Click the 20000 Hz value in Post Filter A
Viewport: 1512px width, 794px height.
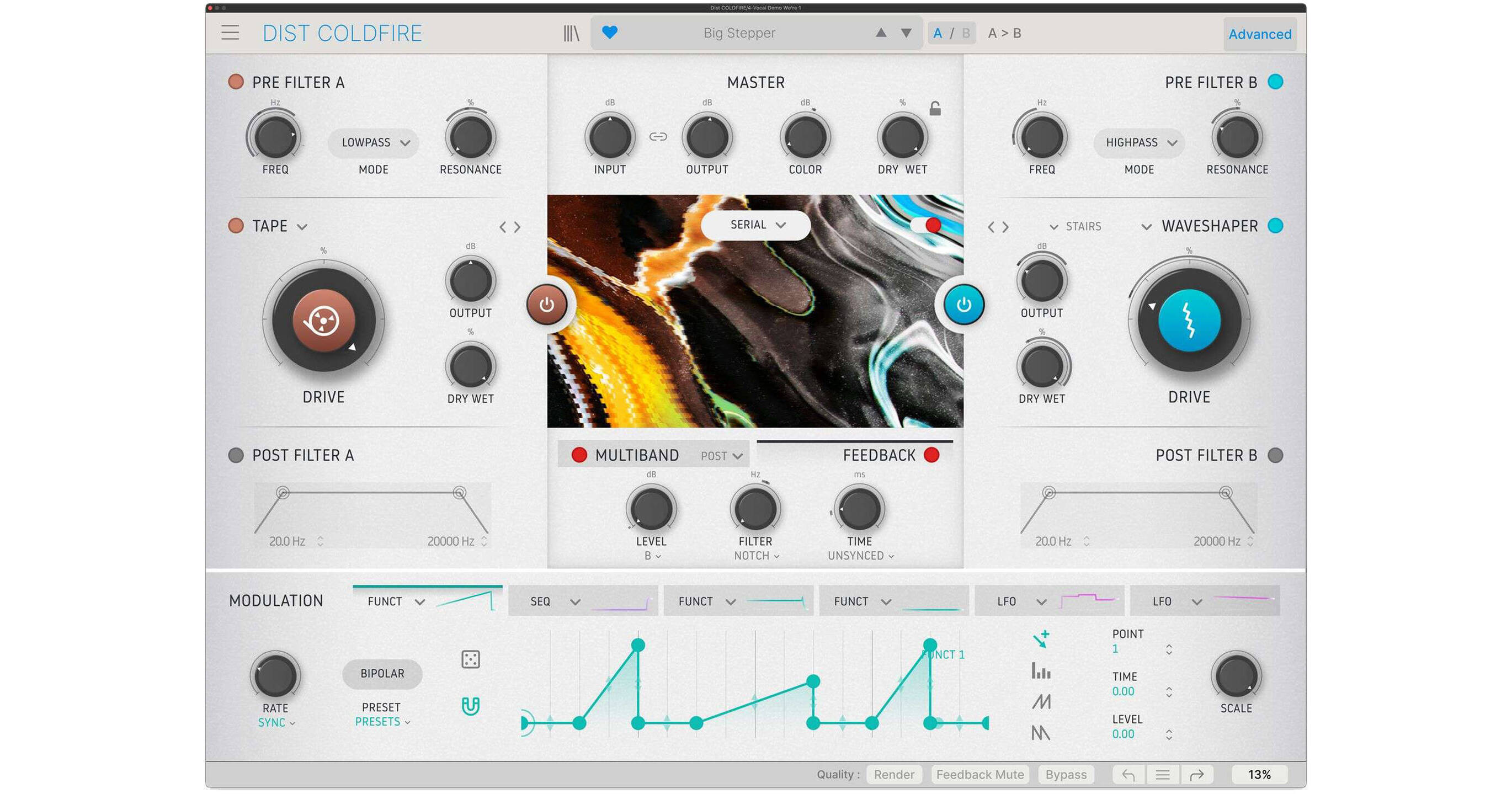[451, 541]
